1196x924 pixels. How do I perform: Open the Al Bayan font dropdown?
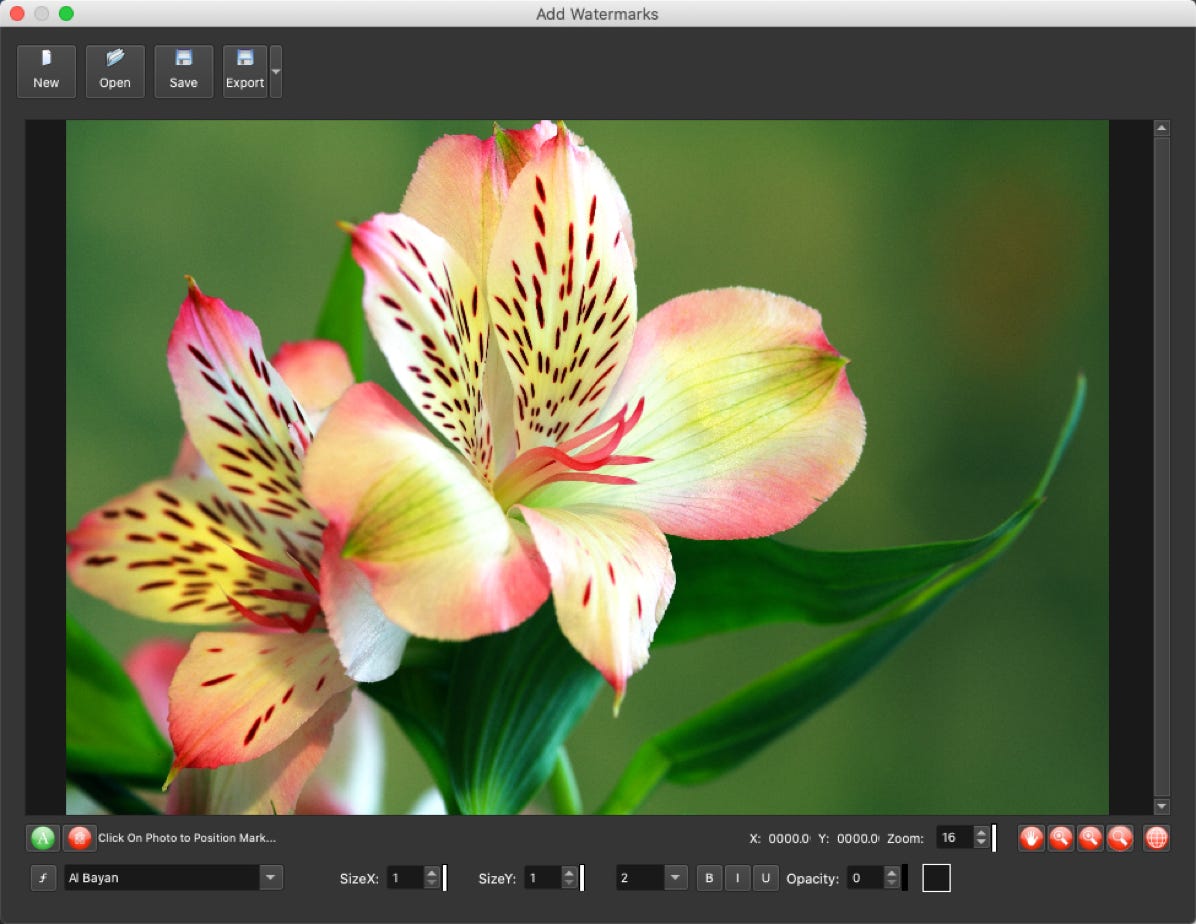pos(271,878)
